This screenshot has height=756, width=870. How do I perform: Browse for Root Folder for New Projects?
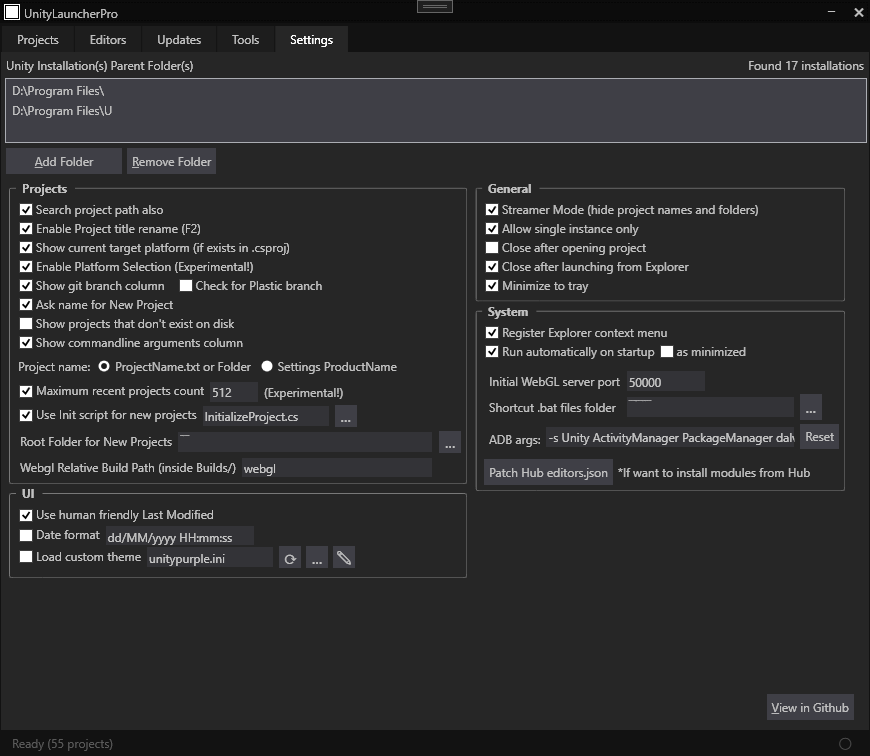449,442
